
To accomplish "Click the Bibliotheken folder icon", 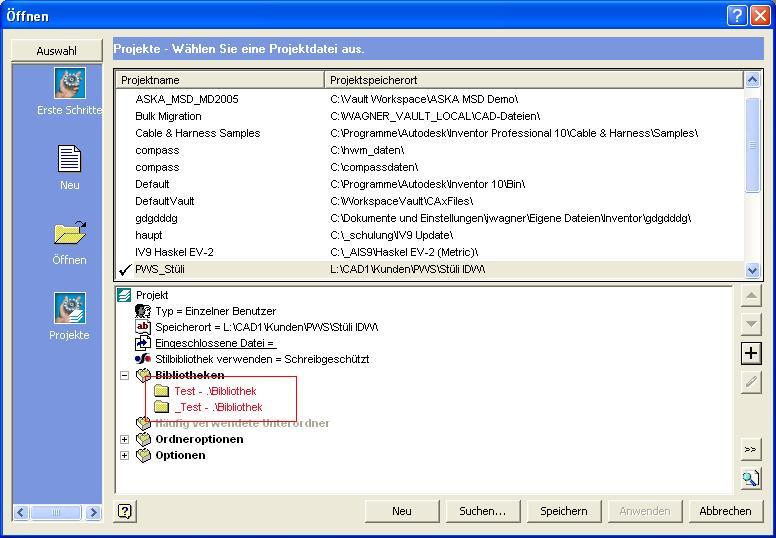I will point(144,375).
